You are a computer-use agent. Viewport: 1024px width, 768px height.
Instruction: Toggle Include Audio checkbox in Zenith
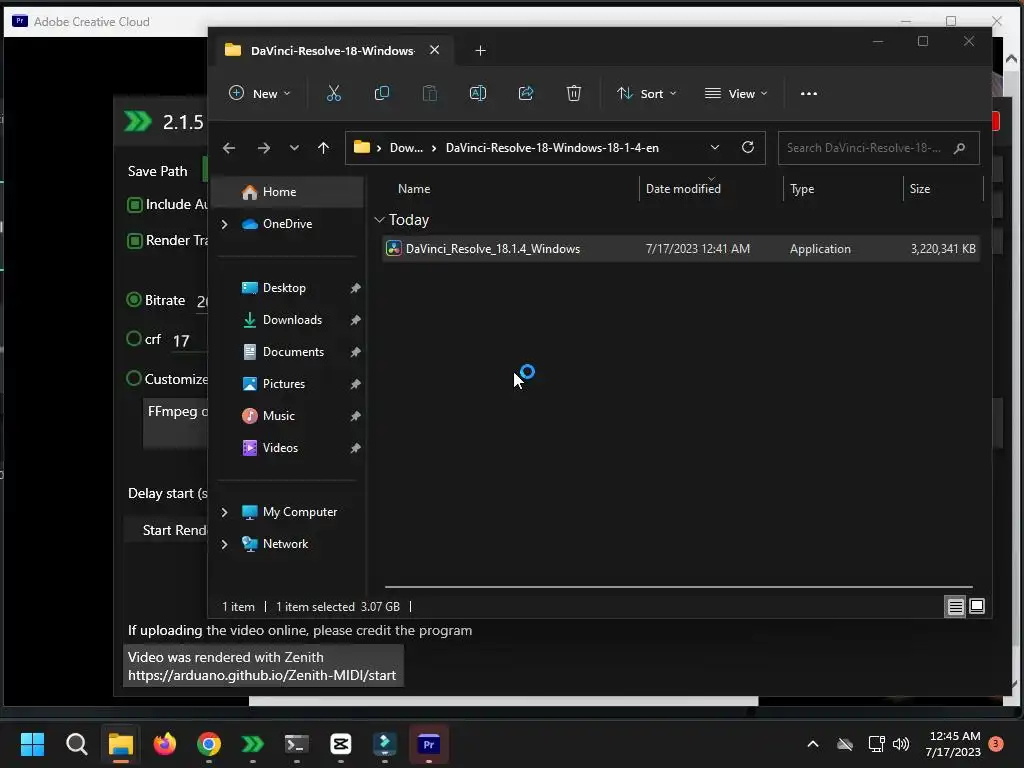click(x=135, y=205)
